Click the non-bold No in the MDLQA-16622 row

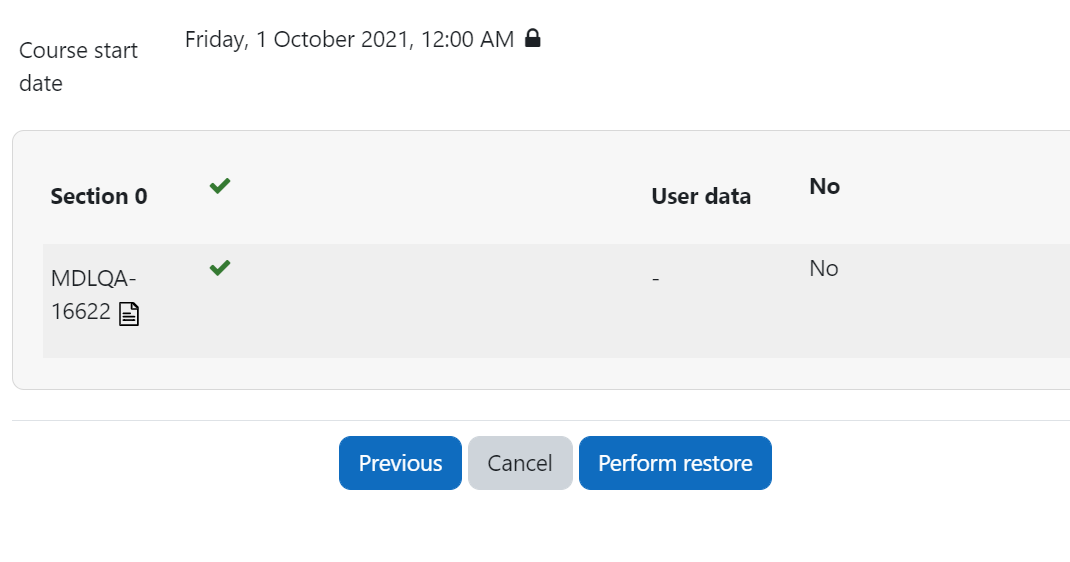click(x=824, y=268)
